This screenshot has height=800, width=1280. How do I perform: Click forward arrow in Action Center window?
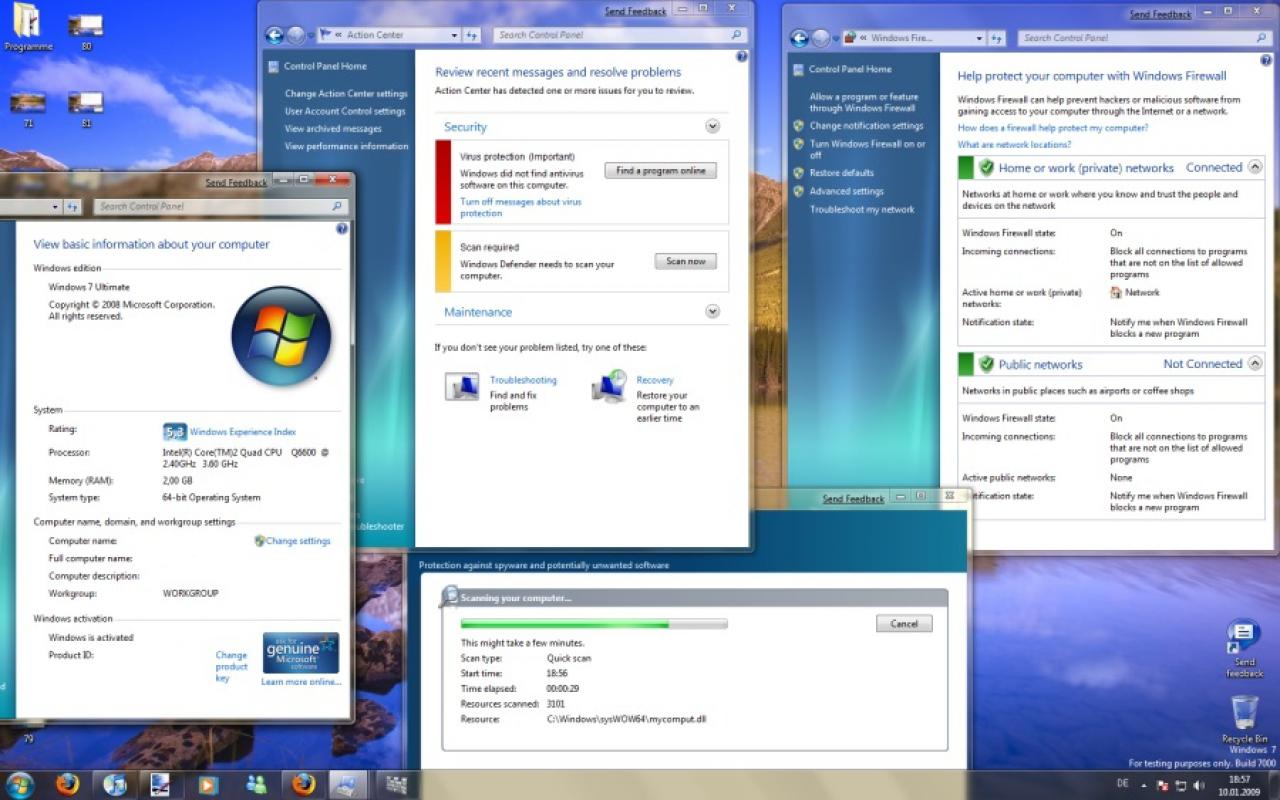click(x=296, y=35)
